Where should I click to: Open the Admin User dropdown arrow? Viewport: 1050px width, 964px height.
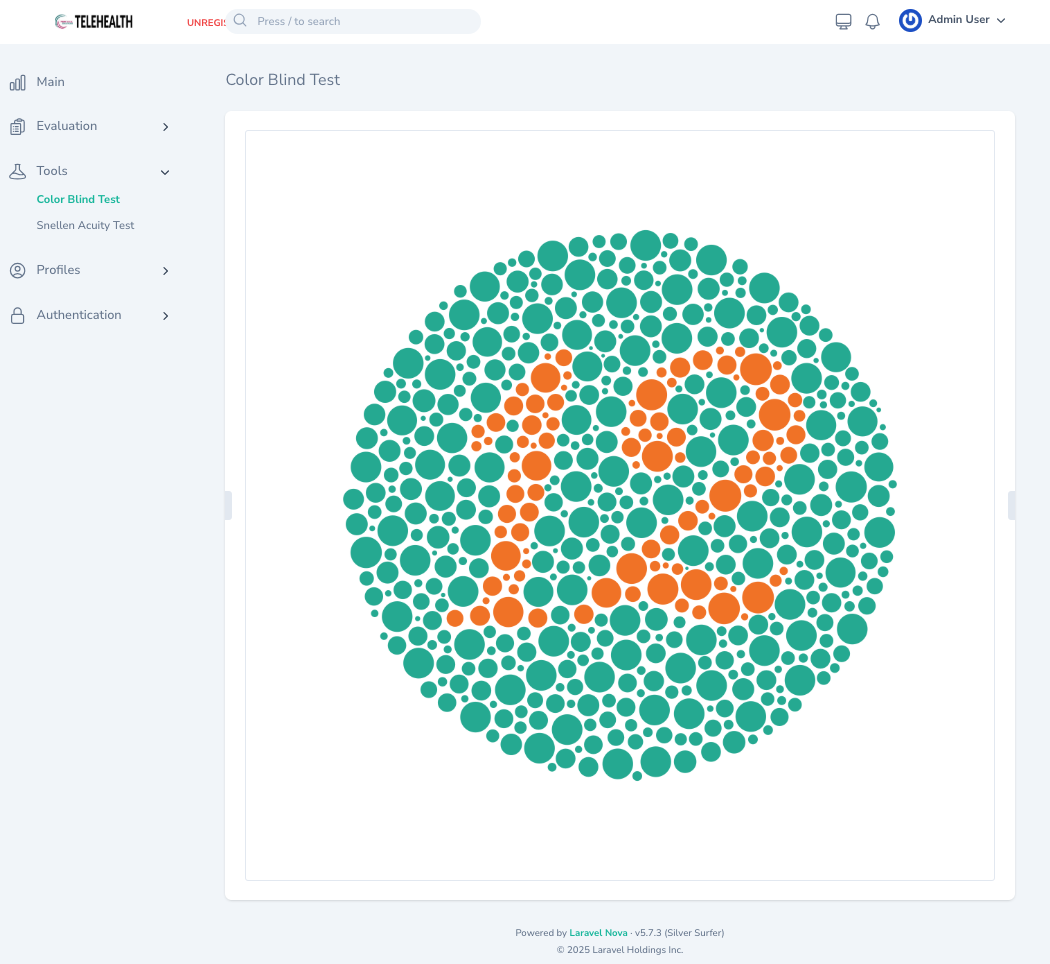click(1001, 21)
